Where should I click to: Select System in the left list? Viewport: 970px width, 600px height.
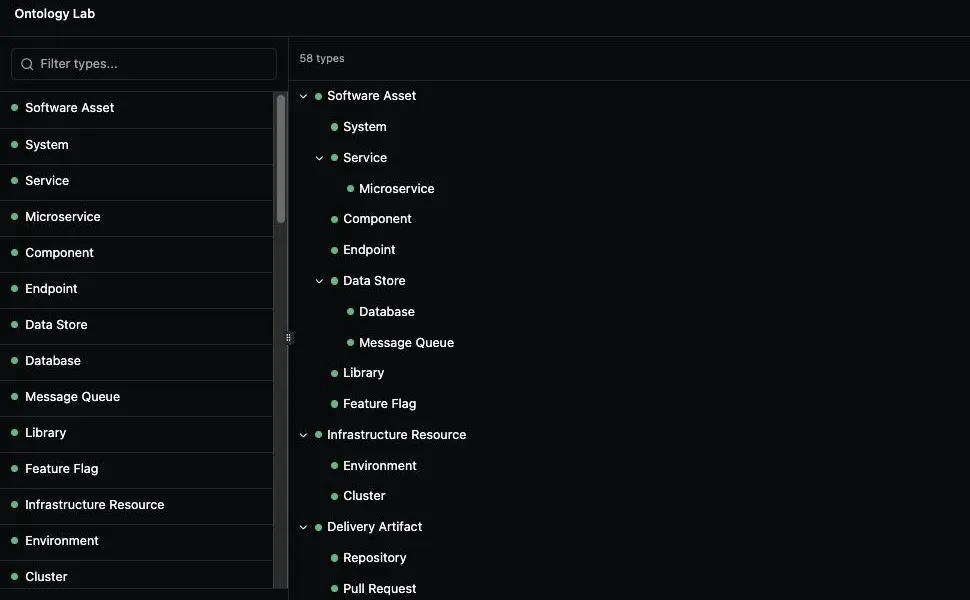(136, 145)
